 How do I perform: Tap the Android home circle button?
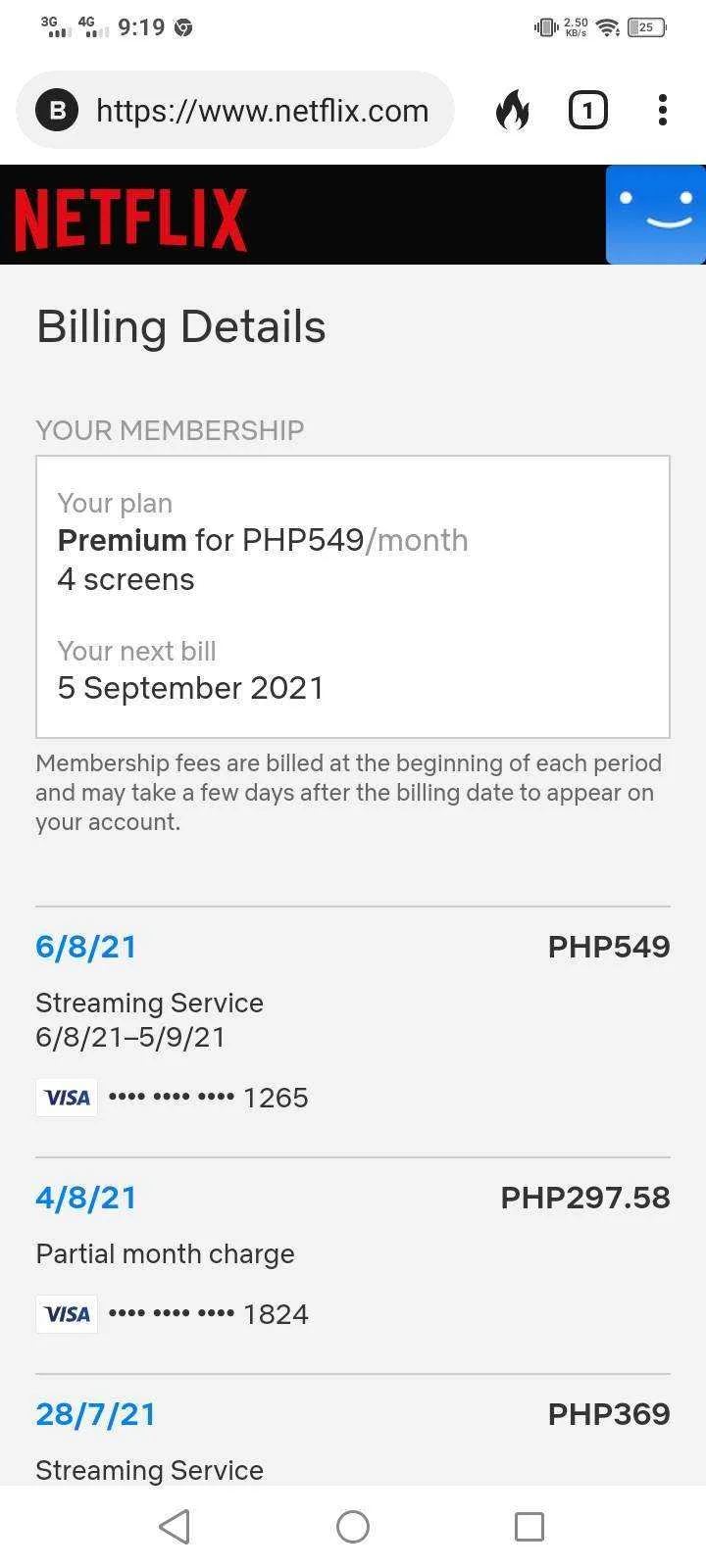(x=353, y=1526)
